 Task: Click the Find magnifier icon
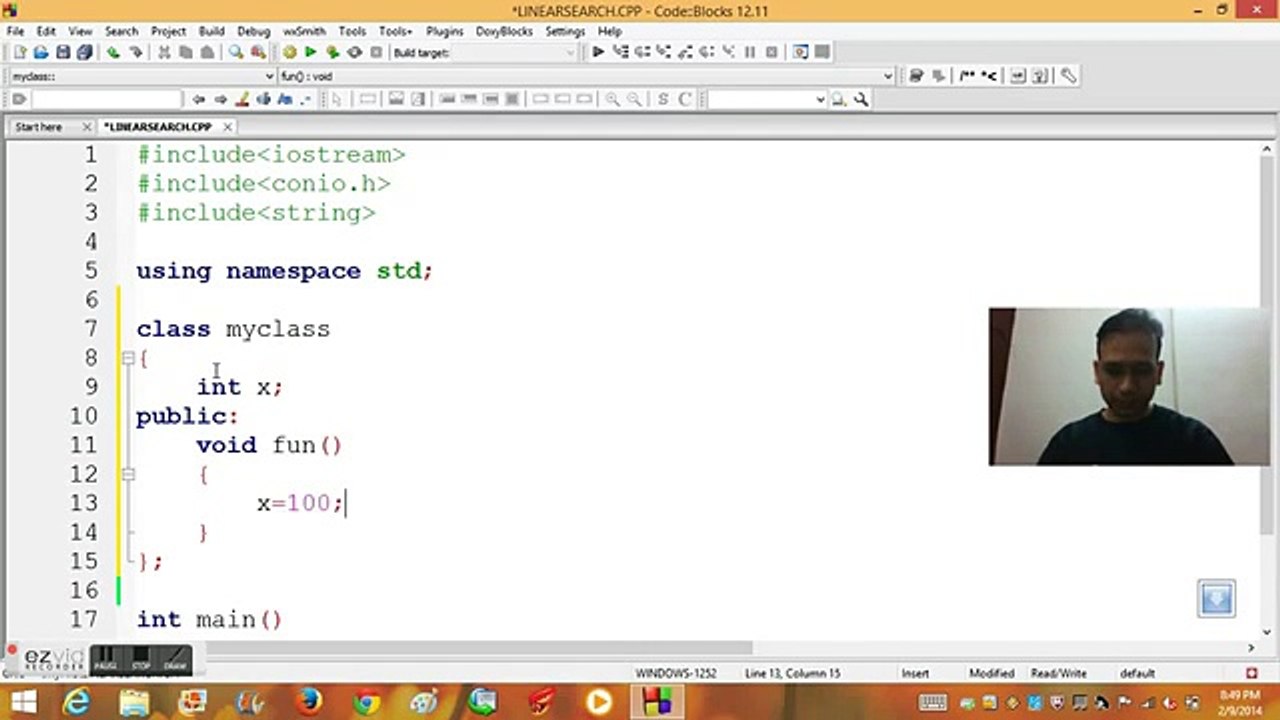pyautogui.click(x=236, y=52)
